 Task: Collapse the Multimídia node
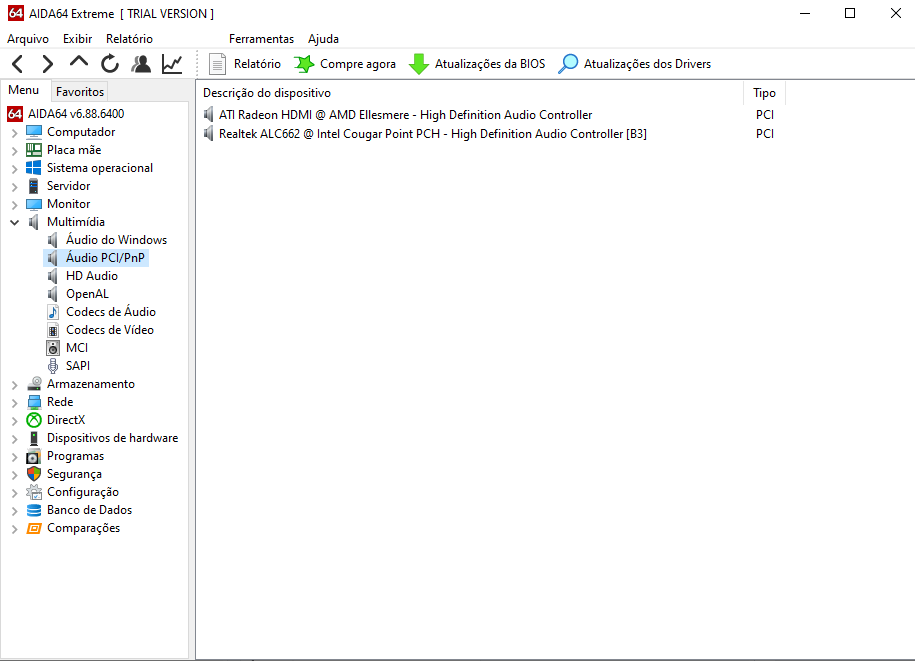15,222
